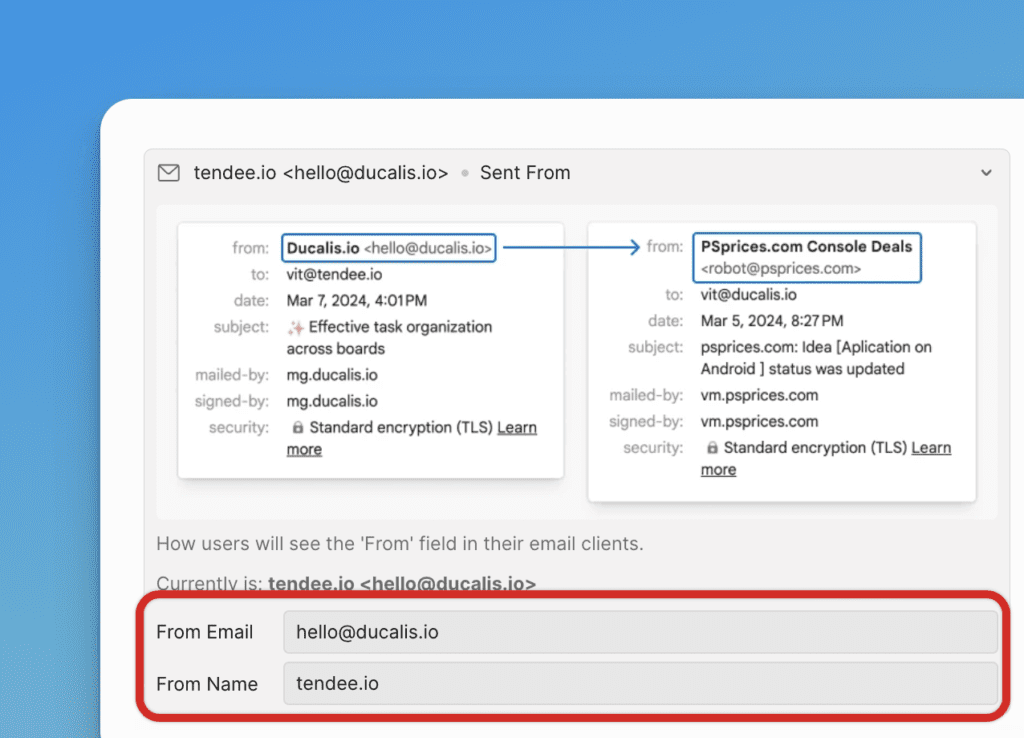Click the envelope icon beside tendee.io
Screen dimensions: 1024x738
[x=168, y=172]
